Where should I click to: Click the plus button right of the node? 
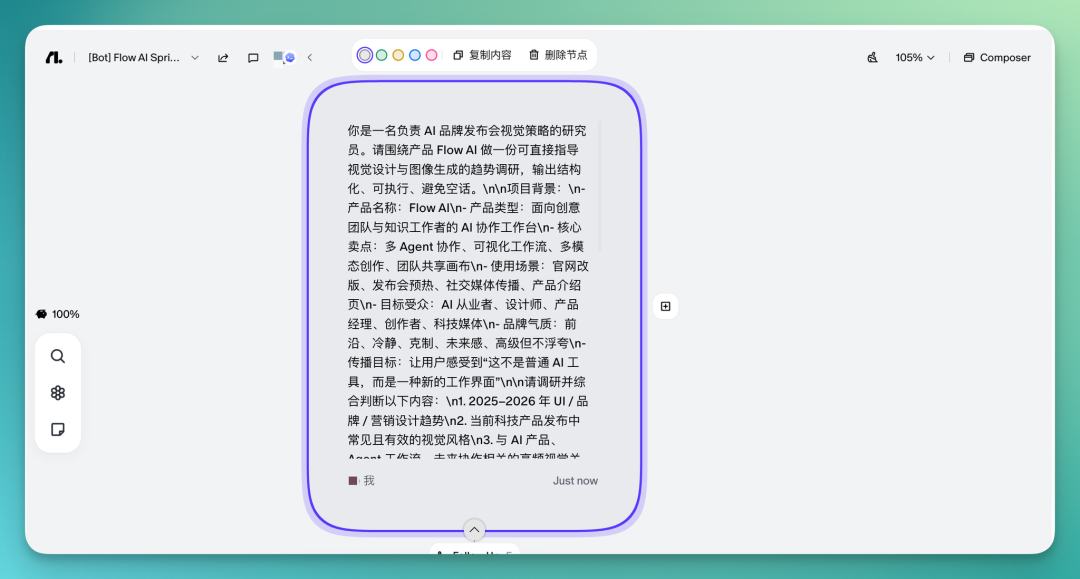click(665, 306)
